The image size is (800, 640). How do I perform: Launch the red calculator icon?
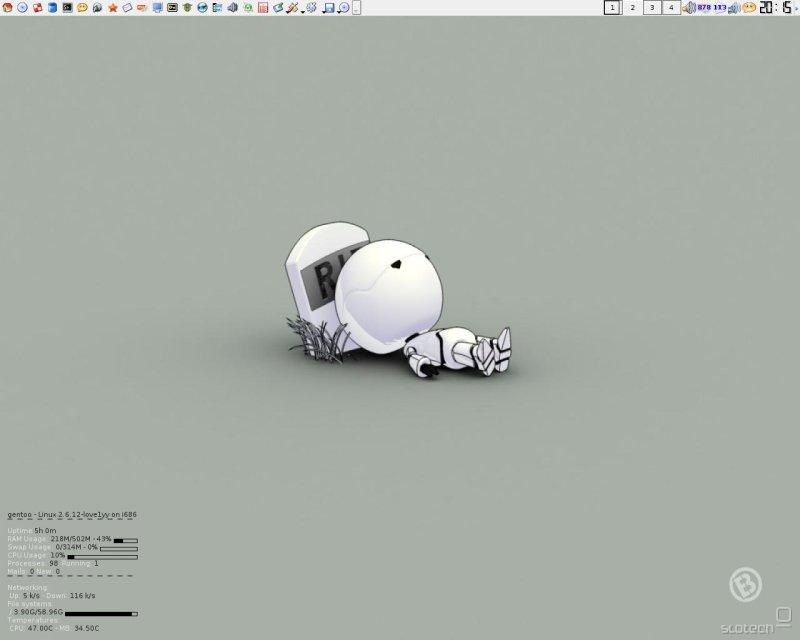[x=263, y=7]
